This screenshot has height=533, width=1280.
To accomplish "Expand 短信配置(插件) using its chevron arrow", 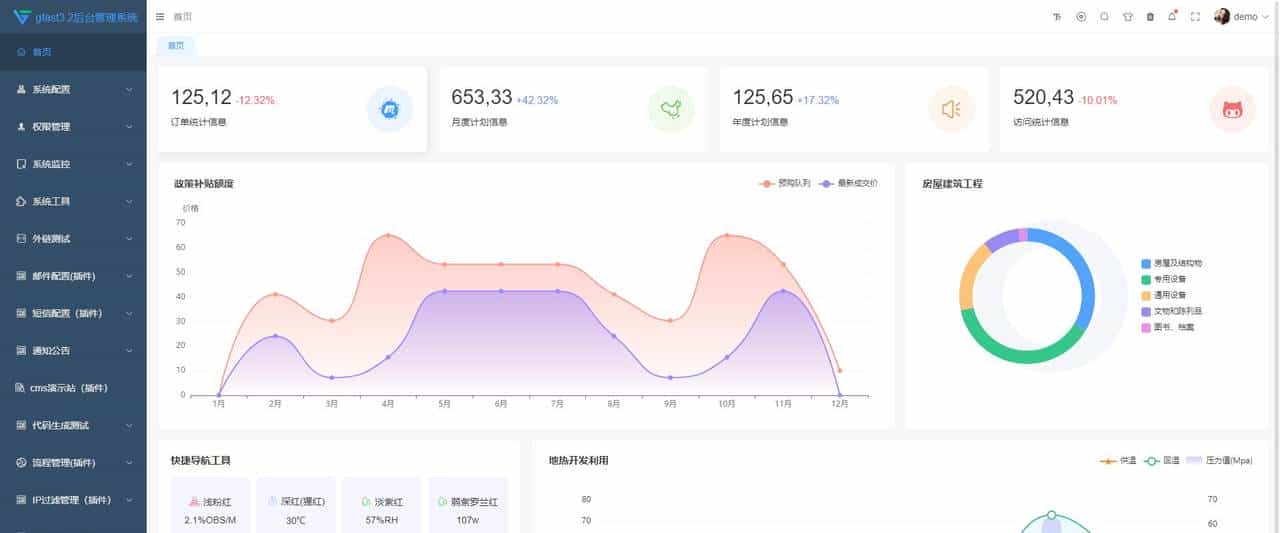I will (x=129, y=314).
